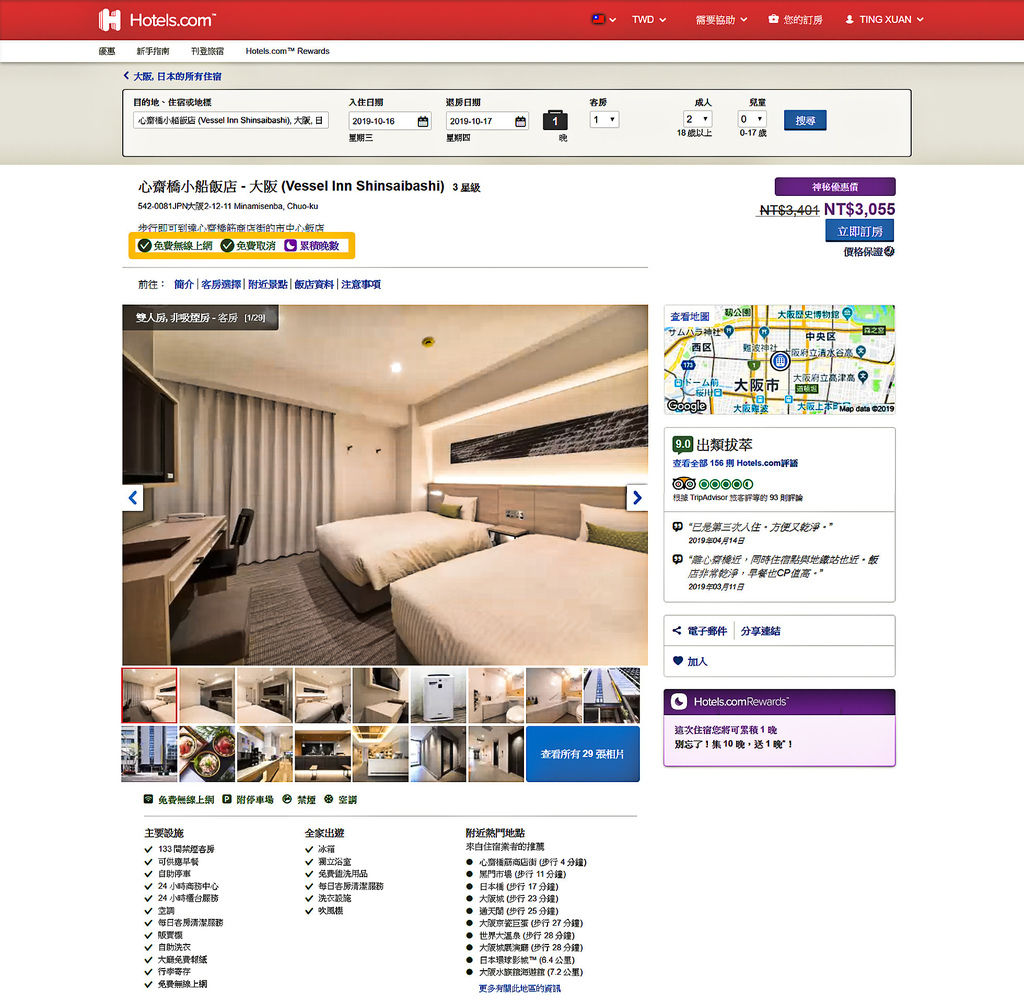1024x1002 pixels.
Task: Select the air purifier photo thumbnail
Action: pos(438,695)
